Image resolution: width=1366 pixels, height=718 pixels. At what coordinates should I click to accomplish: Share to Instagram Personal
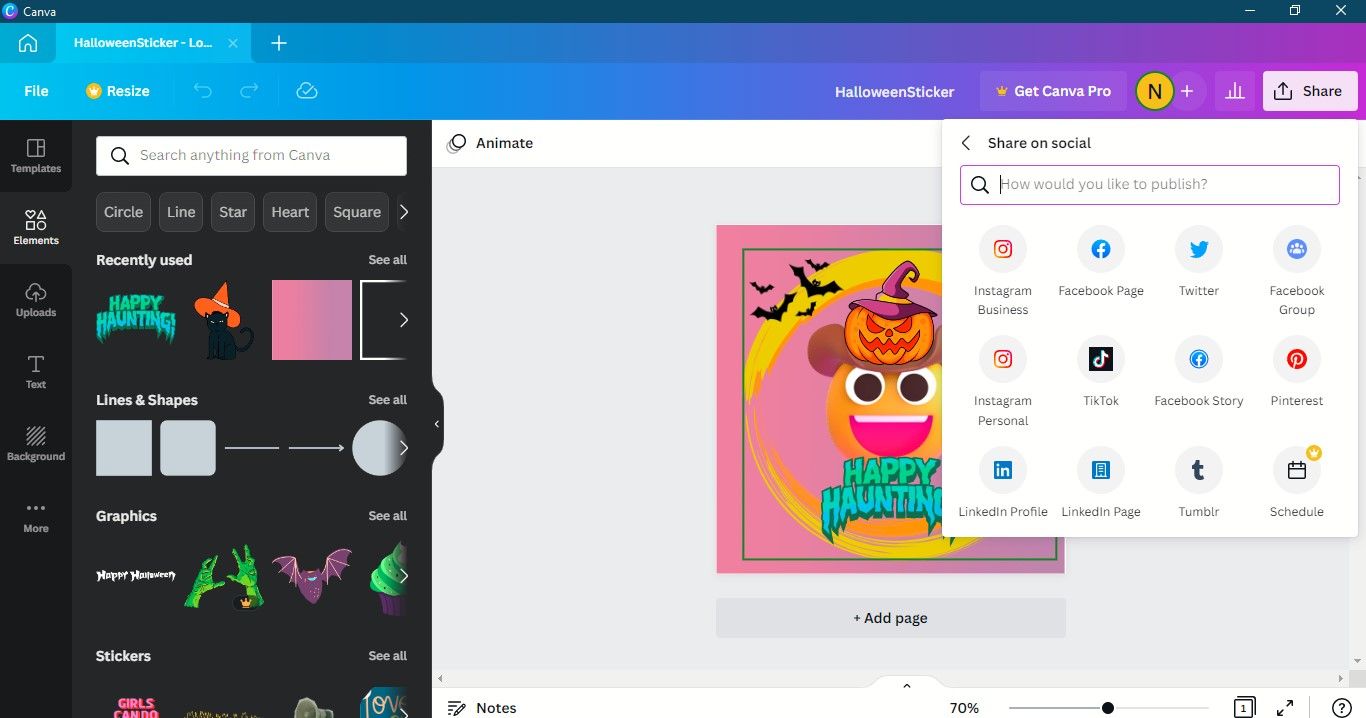(x=1003, y=382)
